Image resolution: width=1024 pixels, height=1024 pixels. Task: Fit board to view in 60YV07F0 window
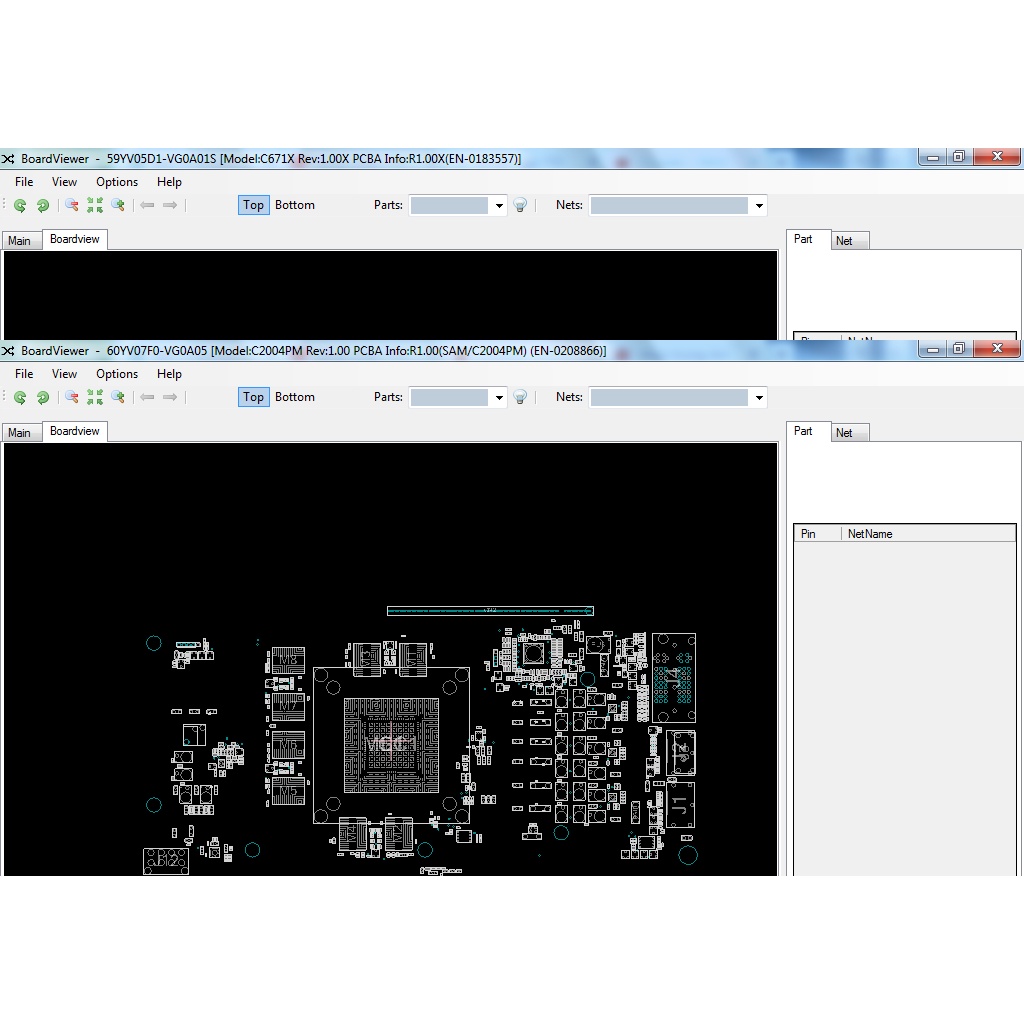coord(95,398)
